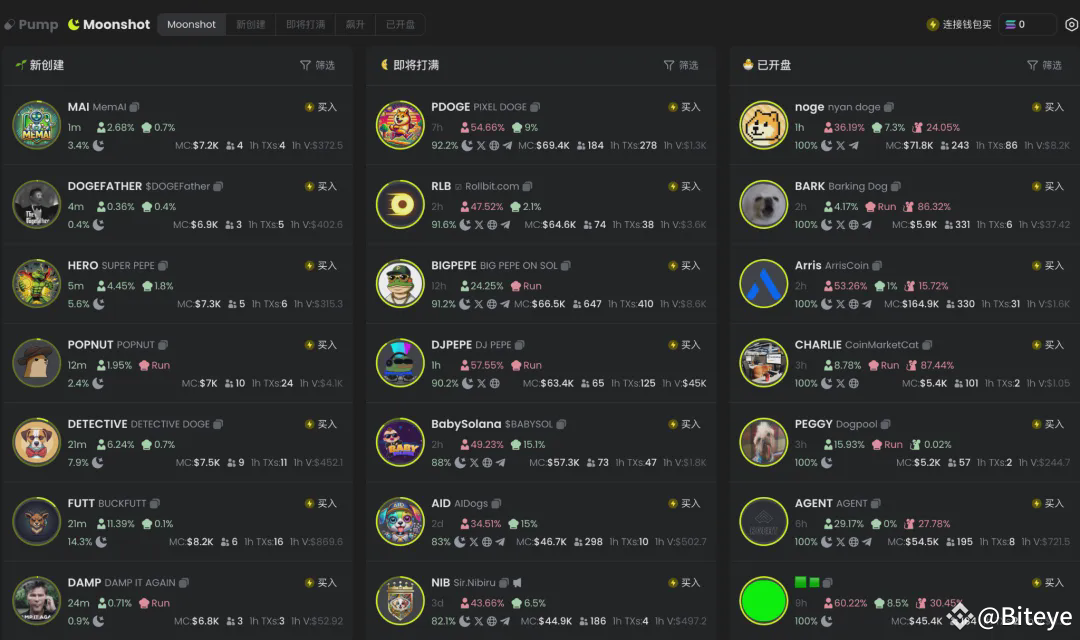Viewport: 1080px width, 640px height.
Task: Switch to the Pump platform
Action: coord(31,25)
